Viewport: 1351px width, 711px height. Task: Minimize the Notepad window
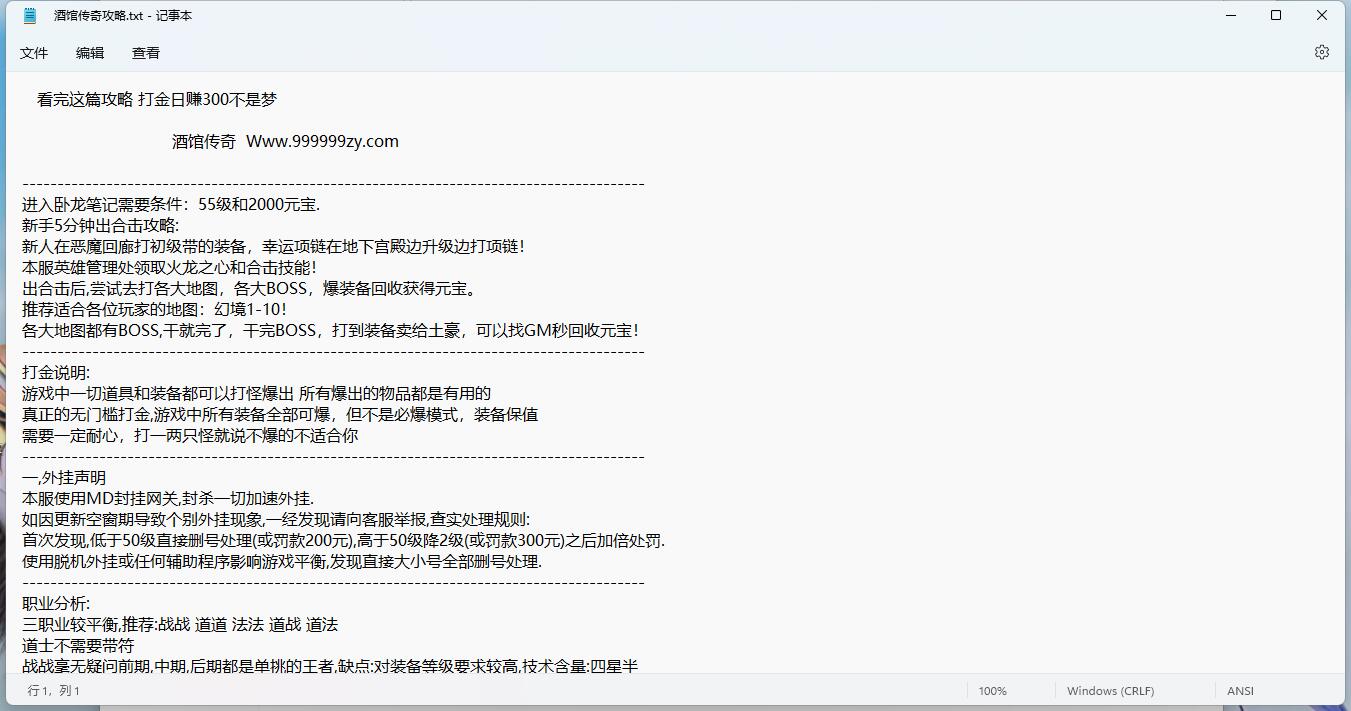click(x=1230, y=15)
